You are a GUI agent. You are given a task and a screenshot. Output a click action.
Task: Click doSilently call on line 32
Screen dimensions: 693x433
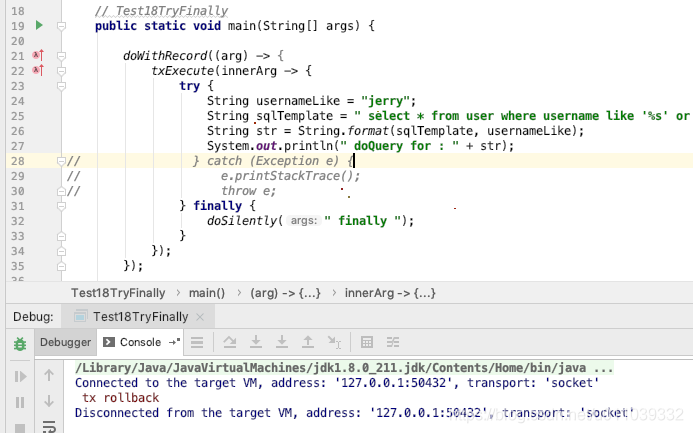pos(242,221)
